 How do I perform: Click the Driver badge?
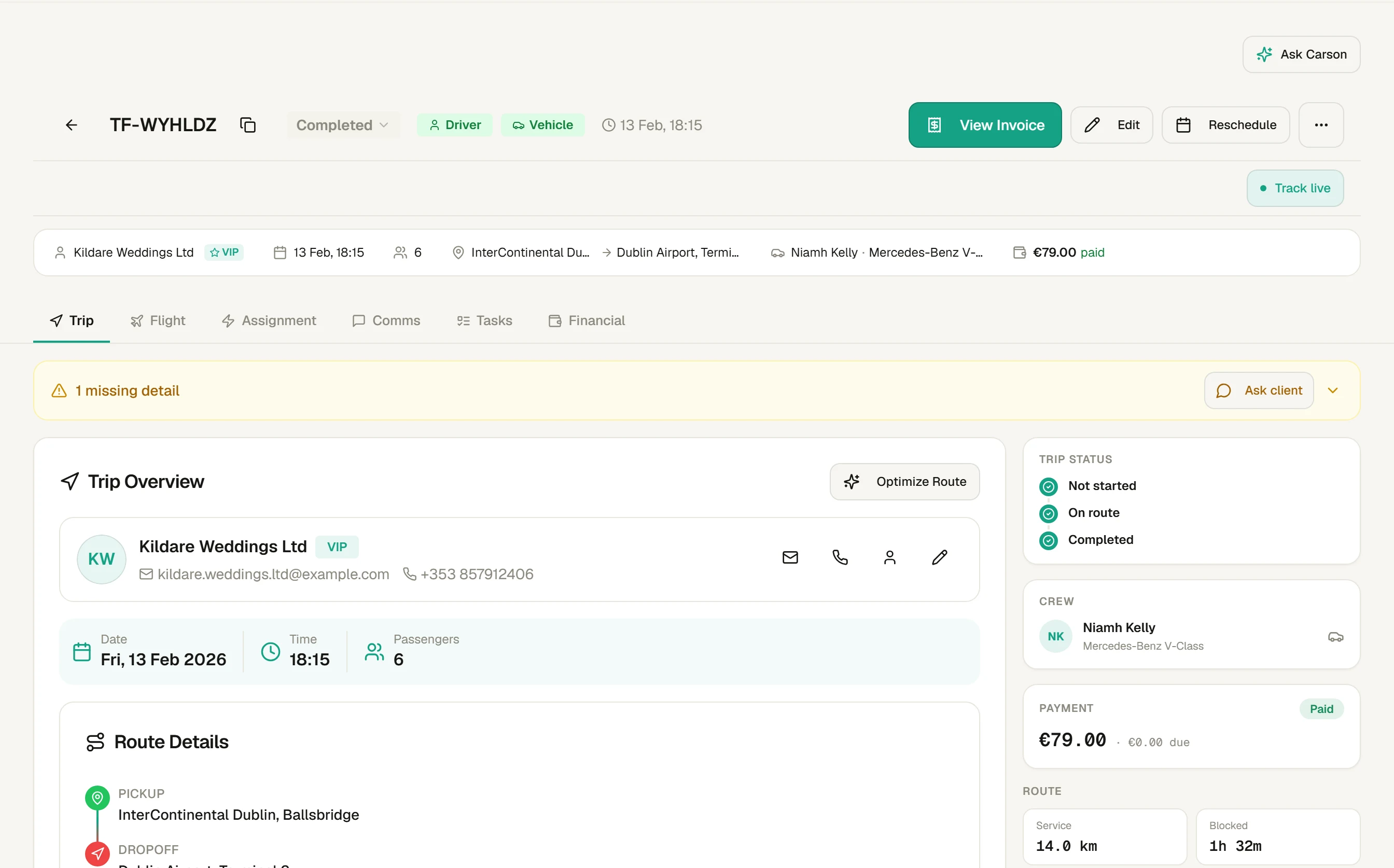pyautogui.click(x=455, y=125)
